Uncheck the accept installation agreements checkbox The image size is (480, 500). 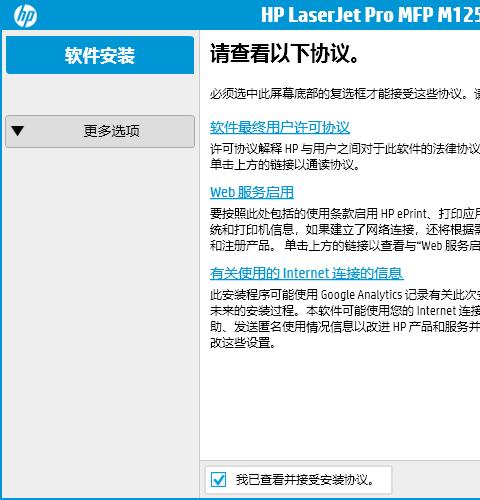click(x=218, y=480)
